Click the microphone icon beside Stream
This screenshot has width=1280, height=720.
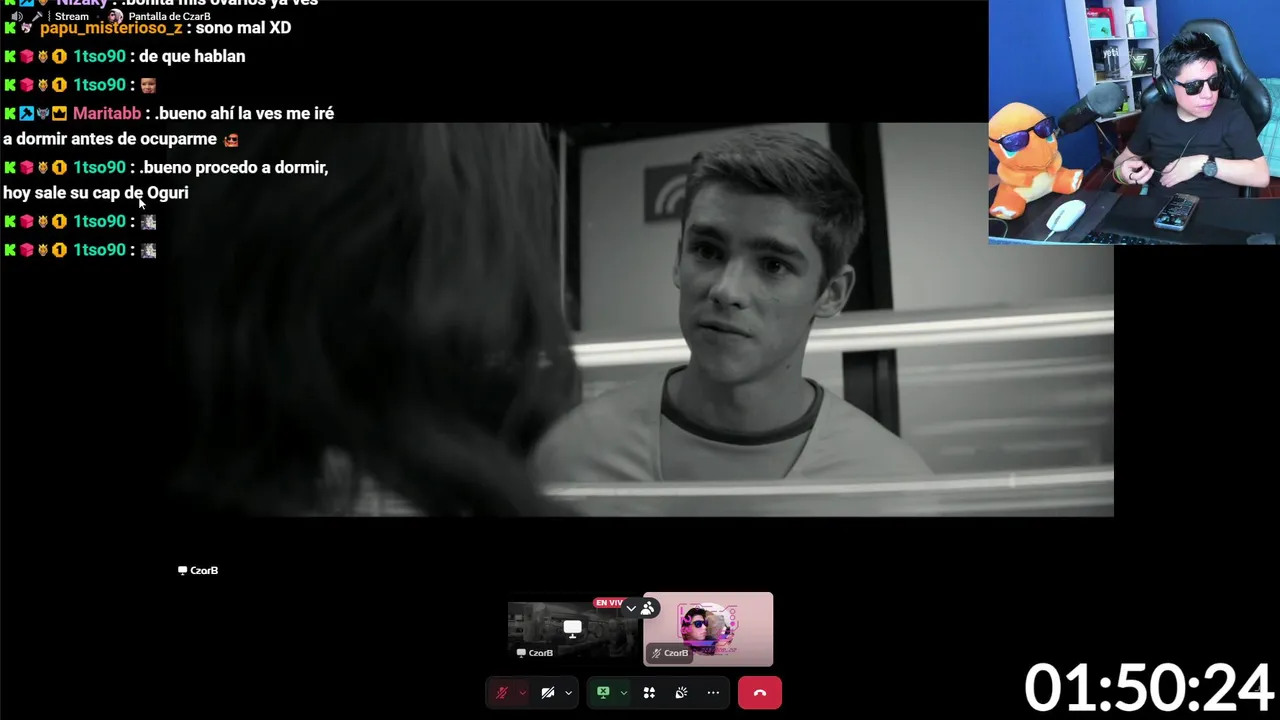[37, 17]
